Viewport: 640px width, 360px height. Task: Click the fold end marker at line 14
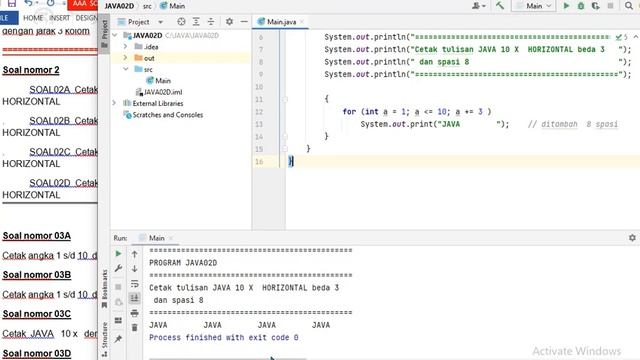pos(285,136)
